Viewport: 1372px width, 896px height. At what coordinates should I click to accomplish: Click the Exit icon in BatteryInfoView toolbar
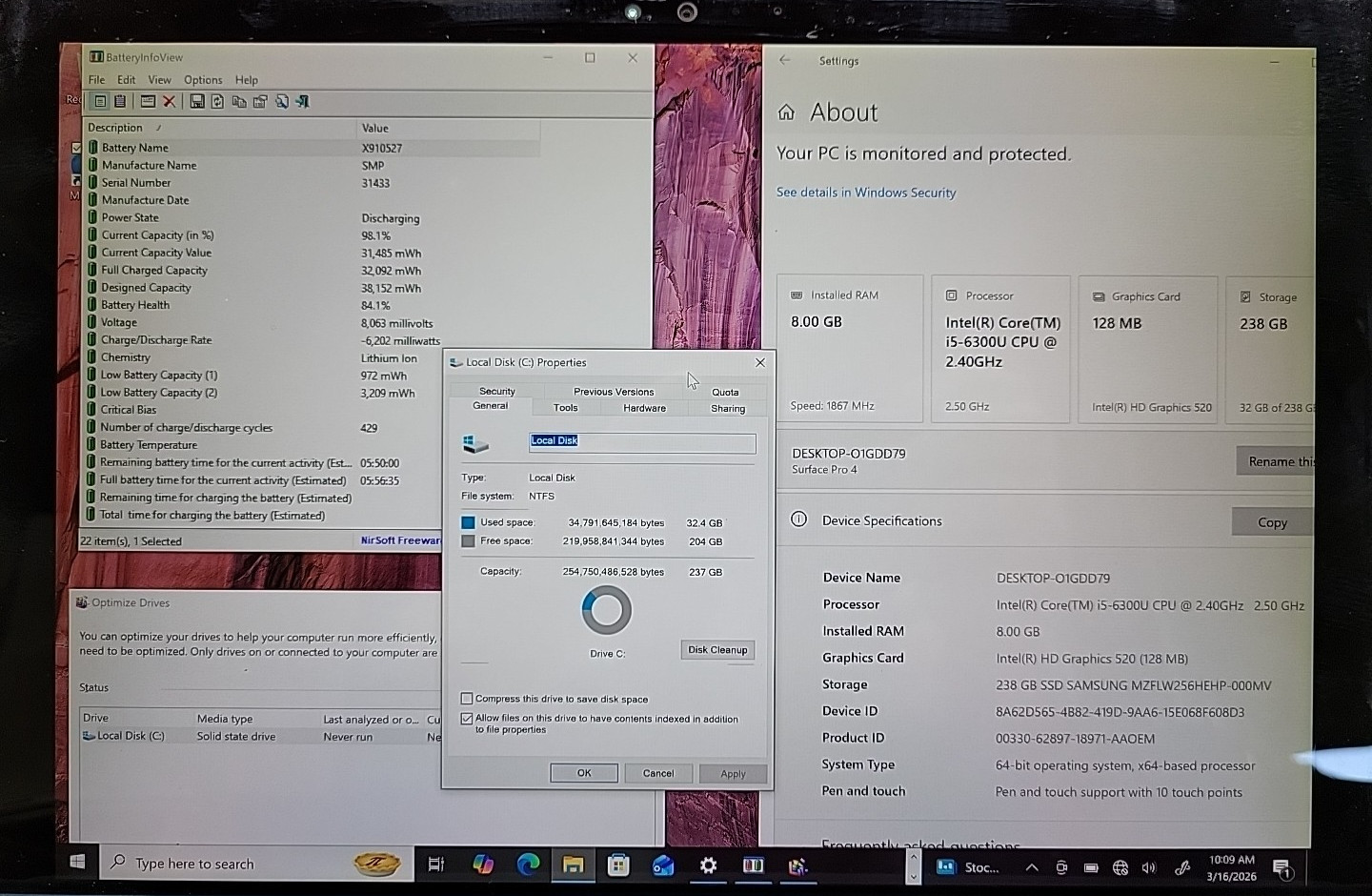tap(303, 101)
